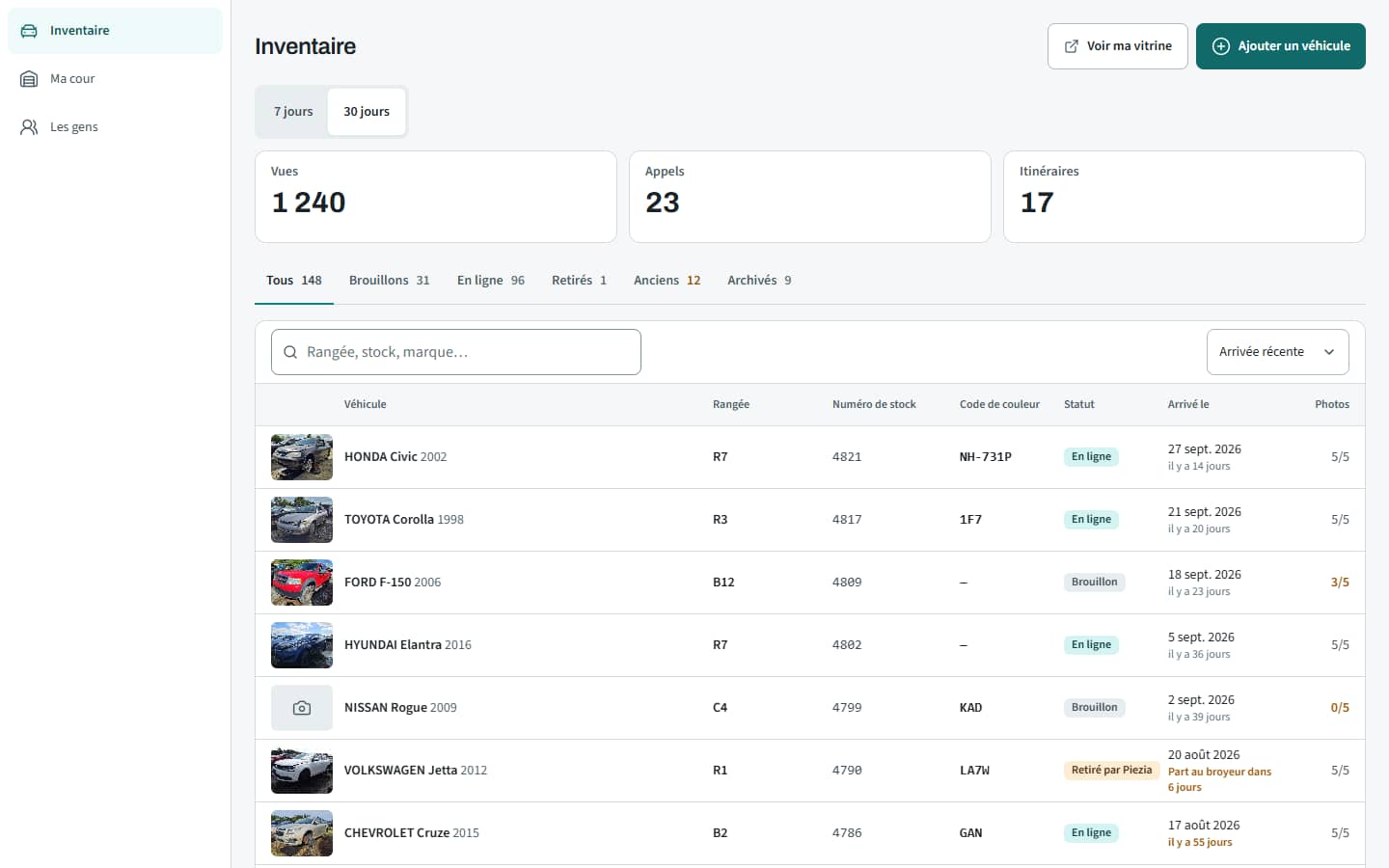This screenshot has width=1389, height=868.
Task: Focus the Rangée, stock, marque search field
Action: (x=456, y=352)
